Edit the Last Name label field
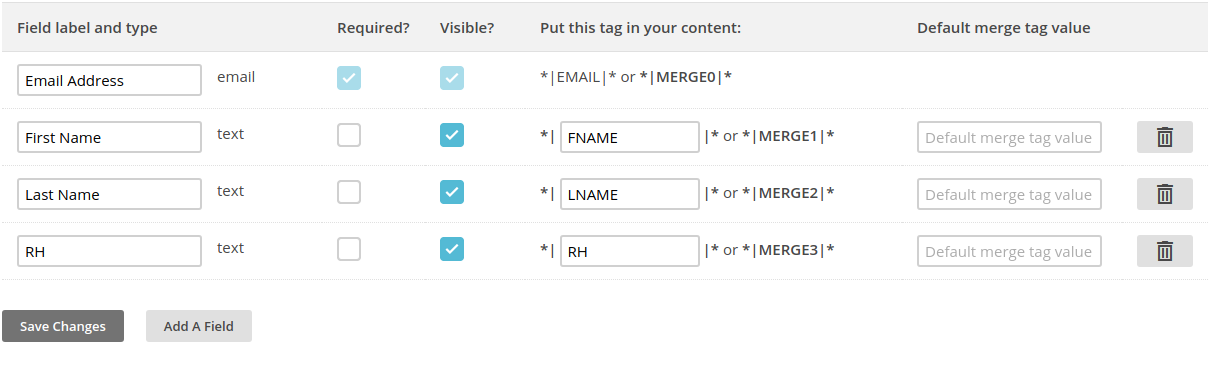1208x375 pixels. coord(110,194)
